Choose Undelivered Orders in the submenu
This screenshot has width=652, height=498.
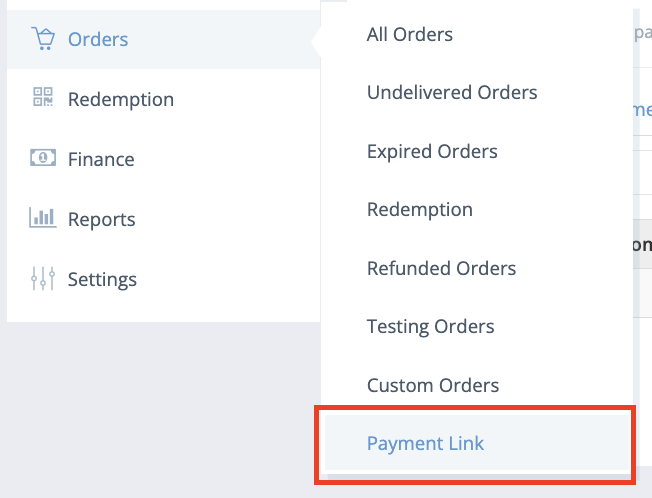(x=452, y=92)
